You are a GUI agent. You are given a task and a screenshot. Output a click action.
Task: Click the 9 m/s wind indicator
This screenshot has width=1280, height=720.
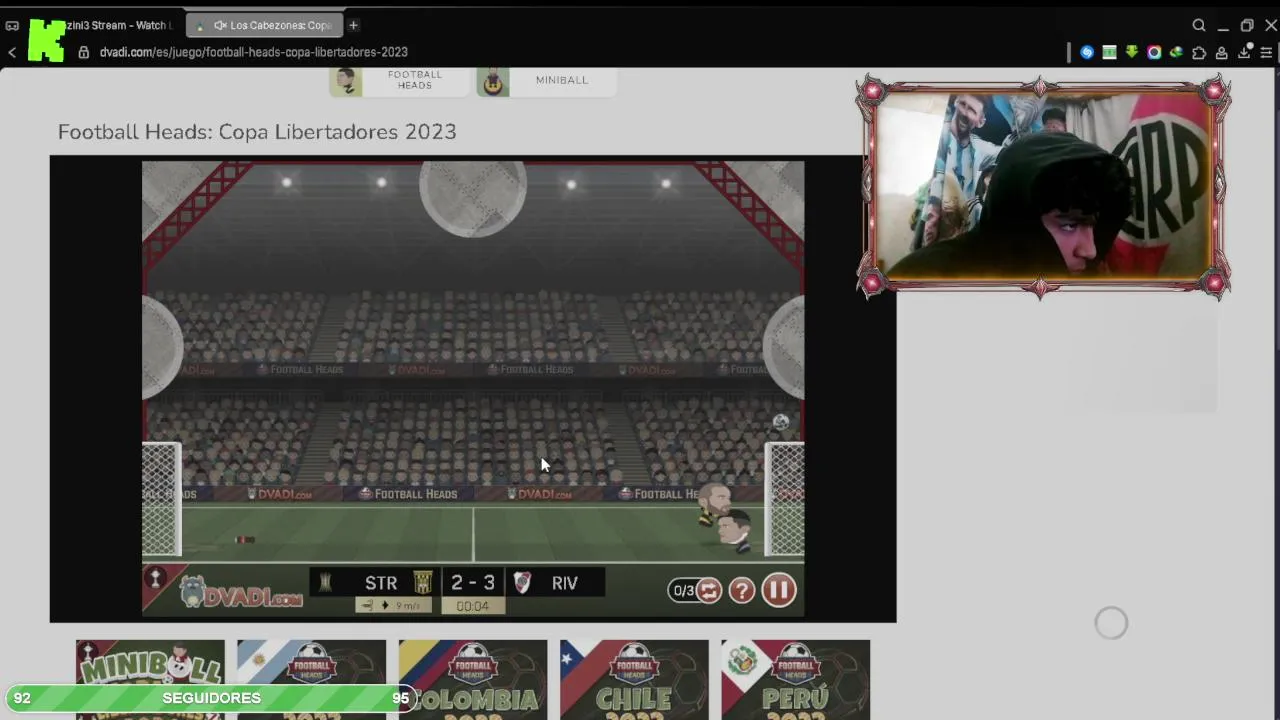coord(395,605)
